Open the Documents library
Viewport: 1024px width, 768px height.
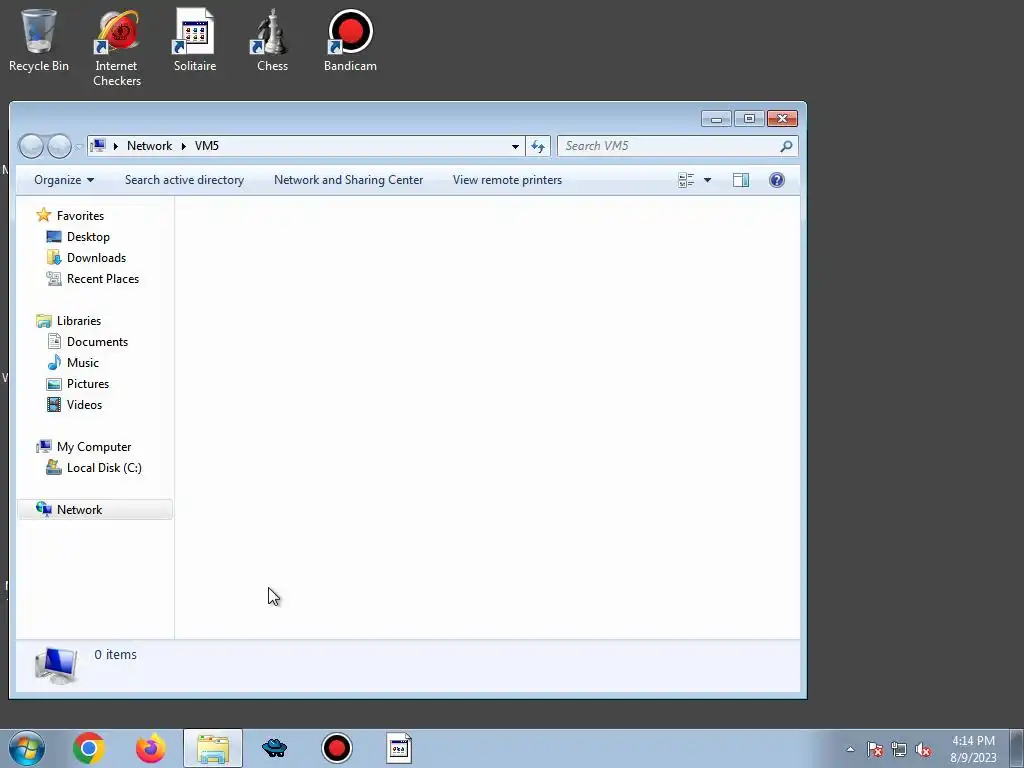click(x=97, y=342)
